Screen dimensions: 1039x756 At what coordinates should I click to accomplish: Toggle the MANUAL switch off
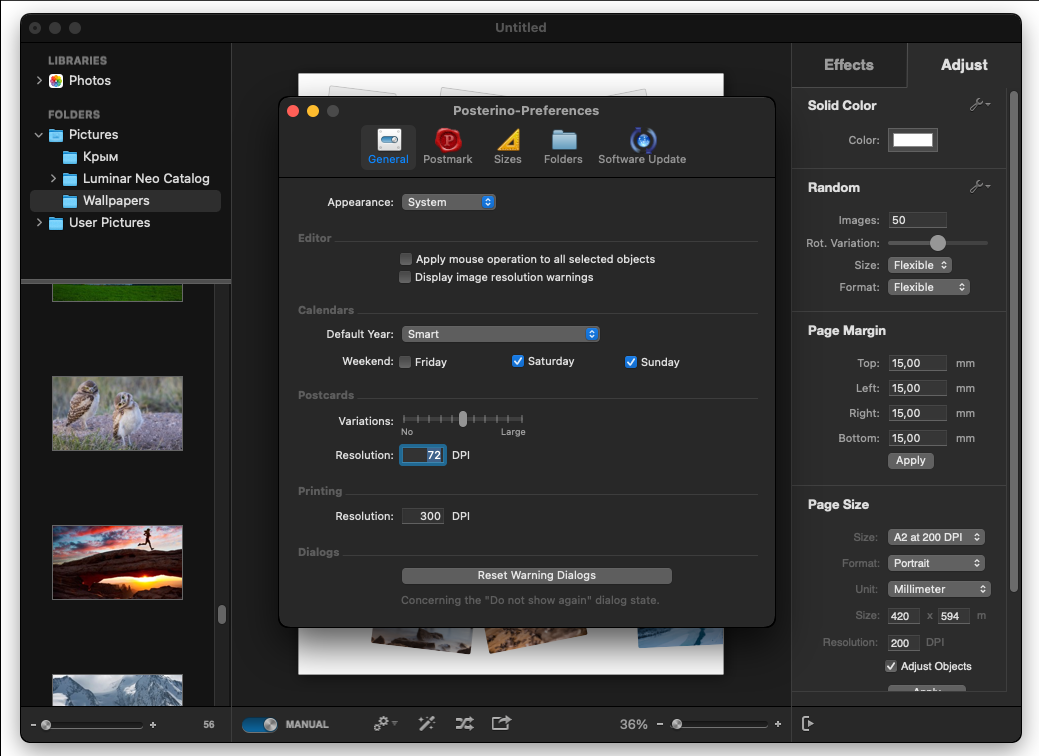260,724
